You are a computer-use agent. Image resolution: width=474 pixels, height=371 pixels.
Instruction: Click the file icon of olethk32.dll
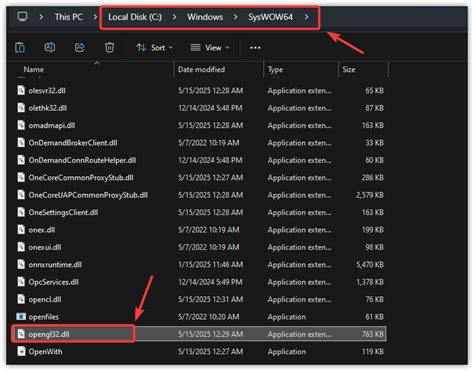pos(21,108)
